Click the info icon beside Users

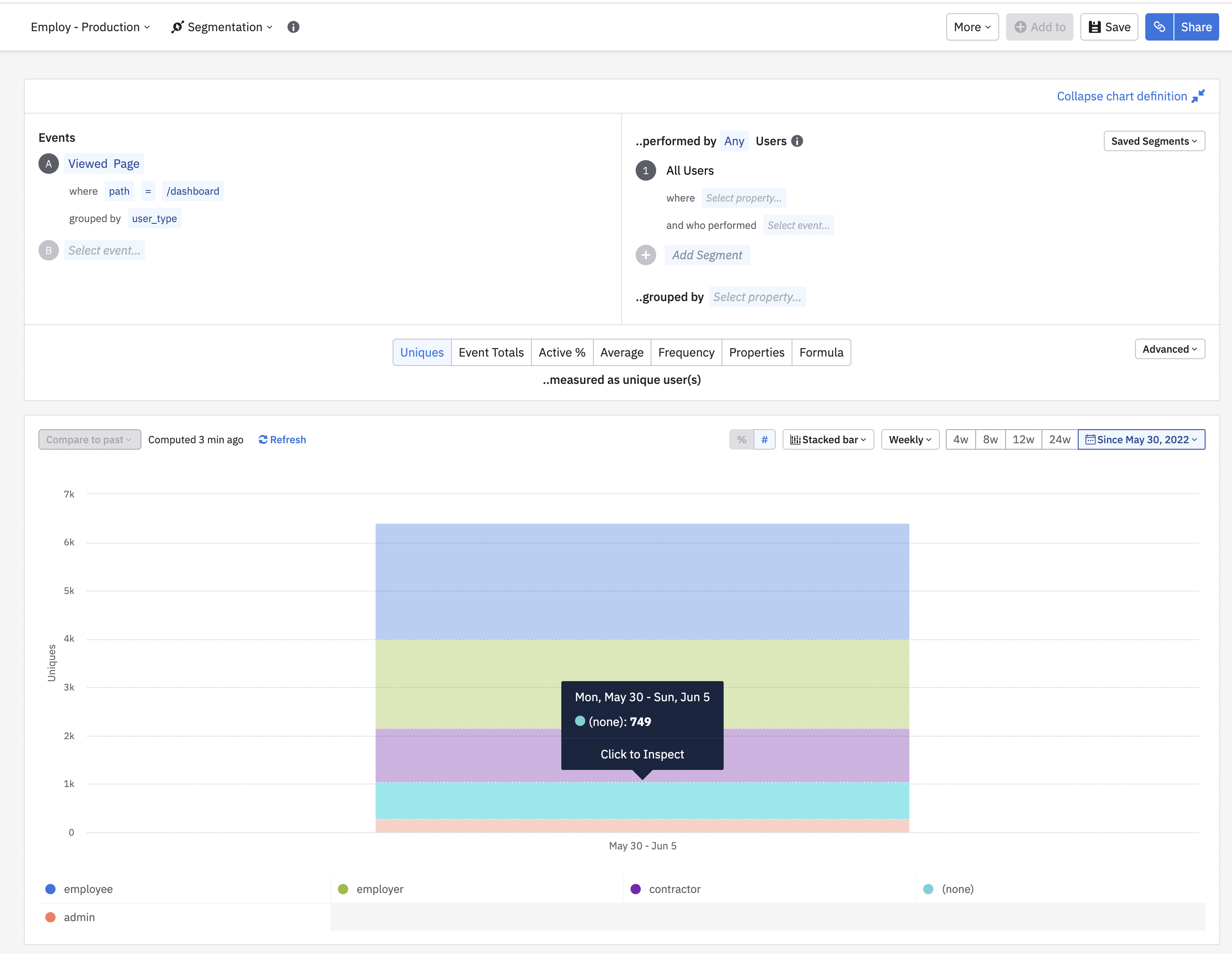(797, 141)
